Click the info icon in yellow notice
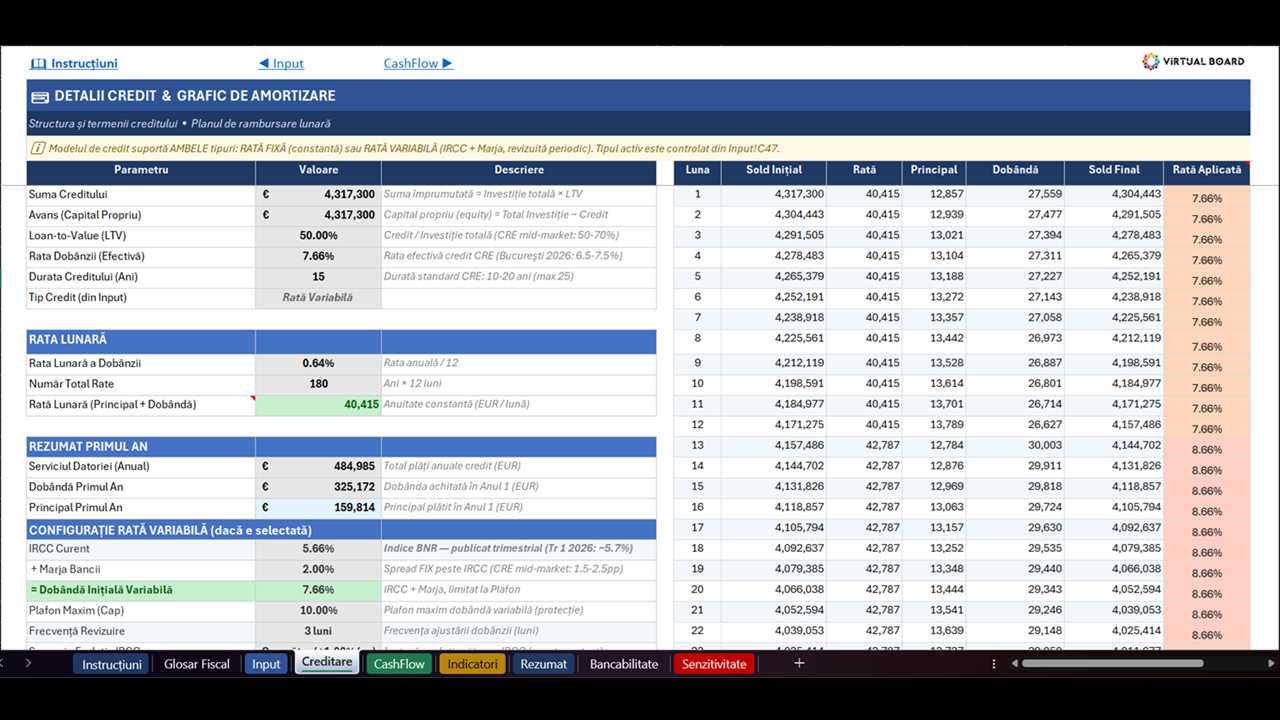 click(x=38, y=148)
